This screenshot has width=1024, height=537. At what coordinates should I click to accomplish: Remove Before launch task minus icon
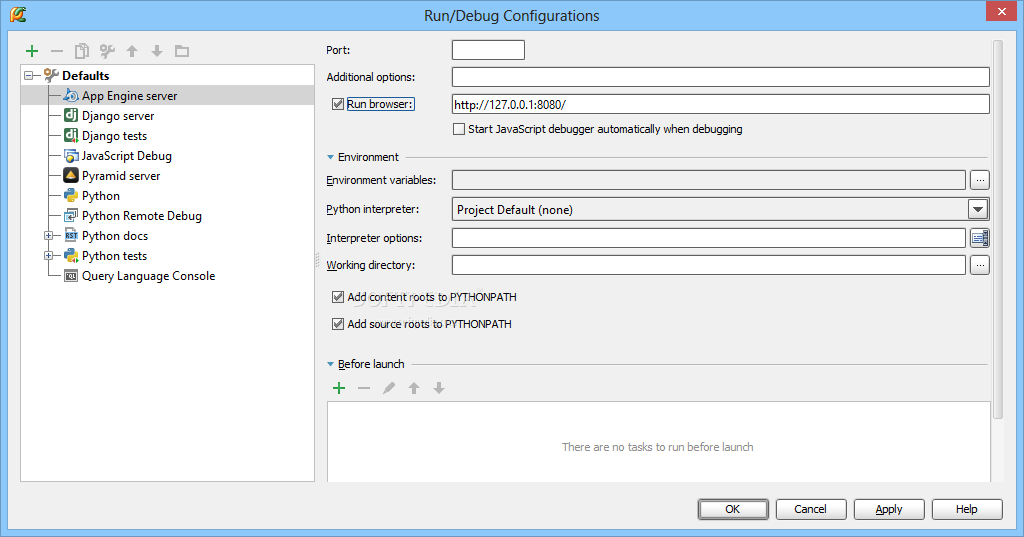pyautogui.click(x=364, y=388)
